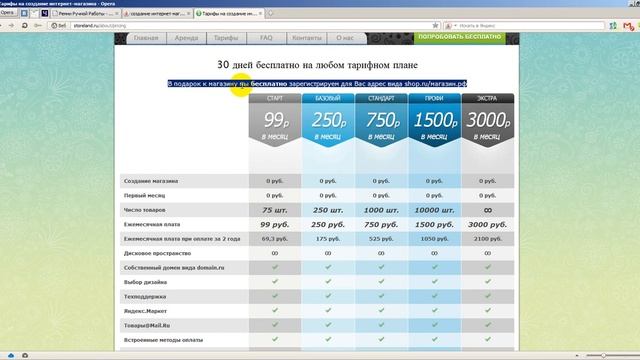Reload the page with the refresh icon
The image size is (640, 360).
[24, 25]
